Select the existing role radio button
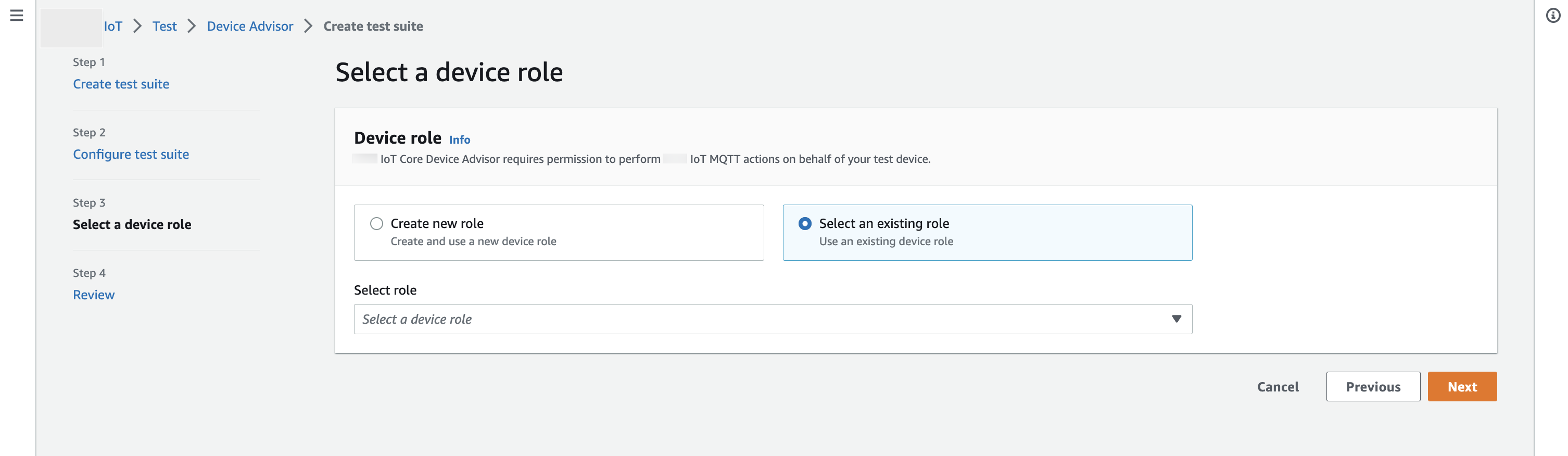 805,223
